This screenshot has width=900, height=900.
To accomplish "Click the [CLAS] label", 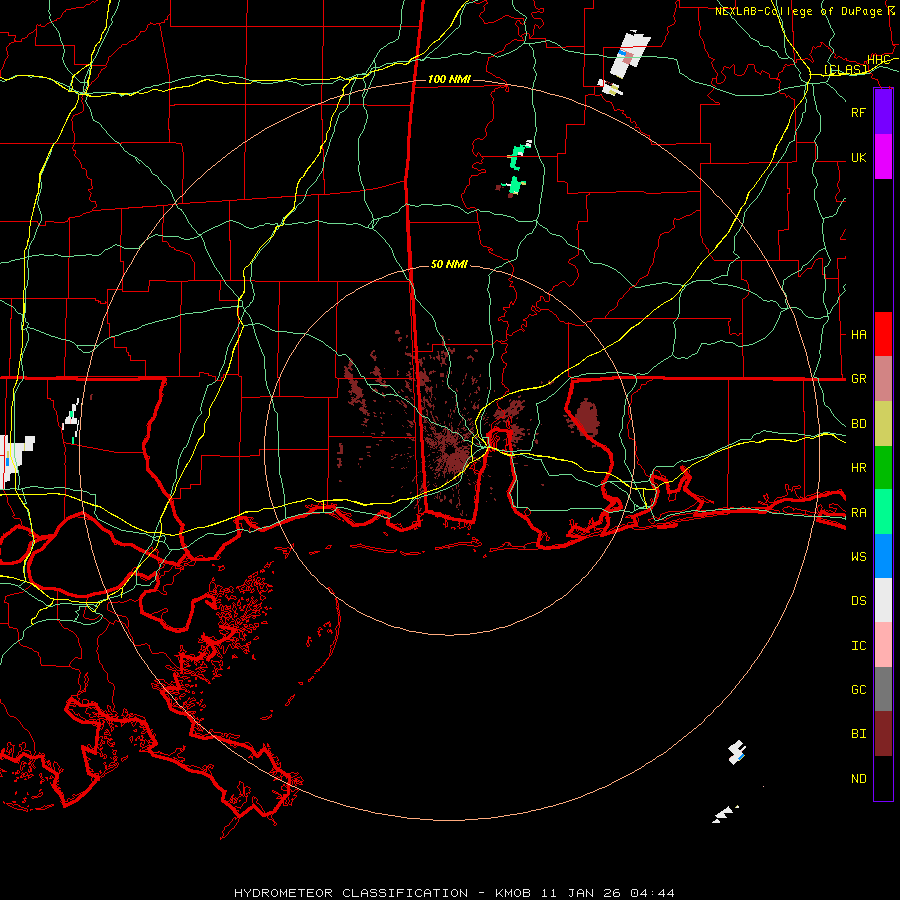I will (x=845, y=69).
